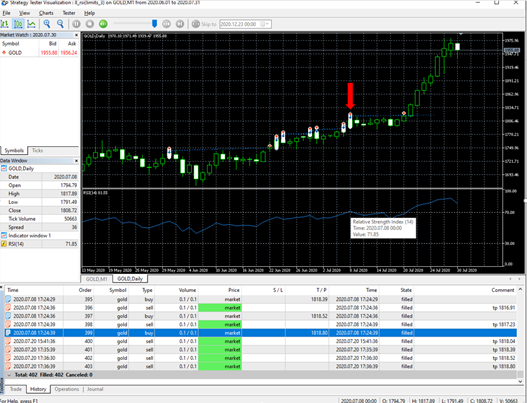Select the Spread row in Data Window
Viewport: 527px width, 403px height.
click(x=39, y=227)
